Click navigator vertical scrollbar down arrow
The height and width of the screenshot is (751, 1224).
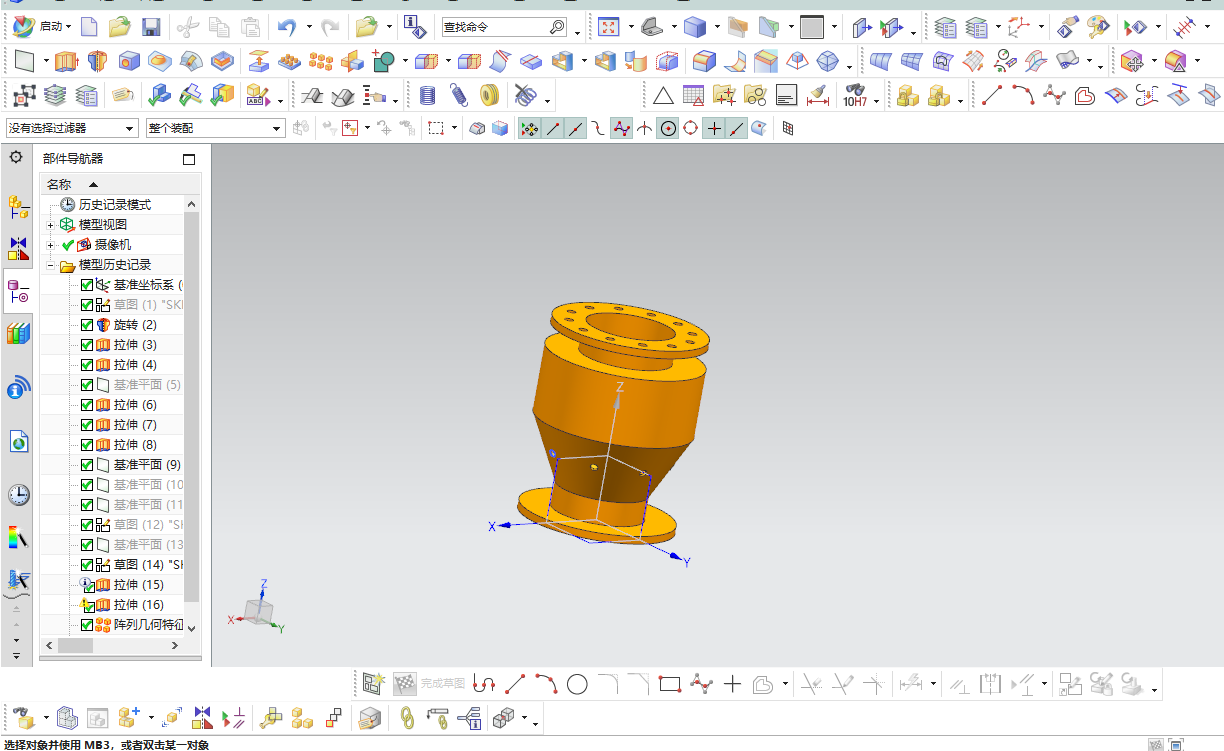192,627
